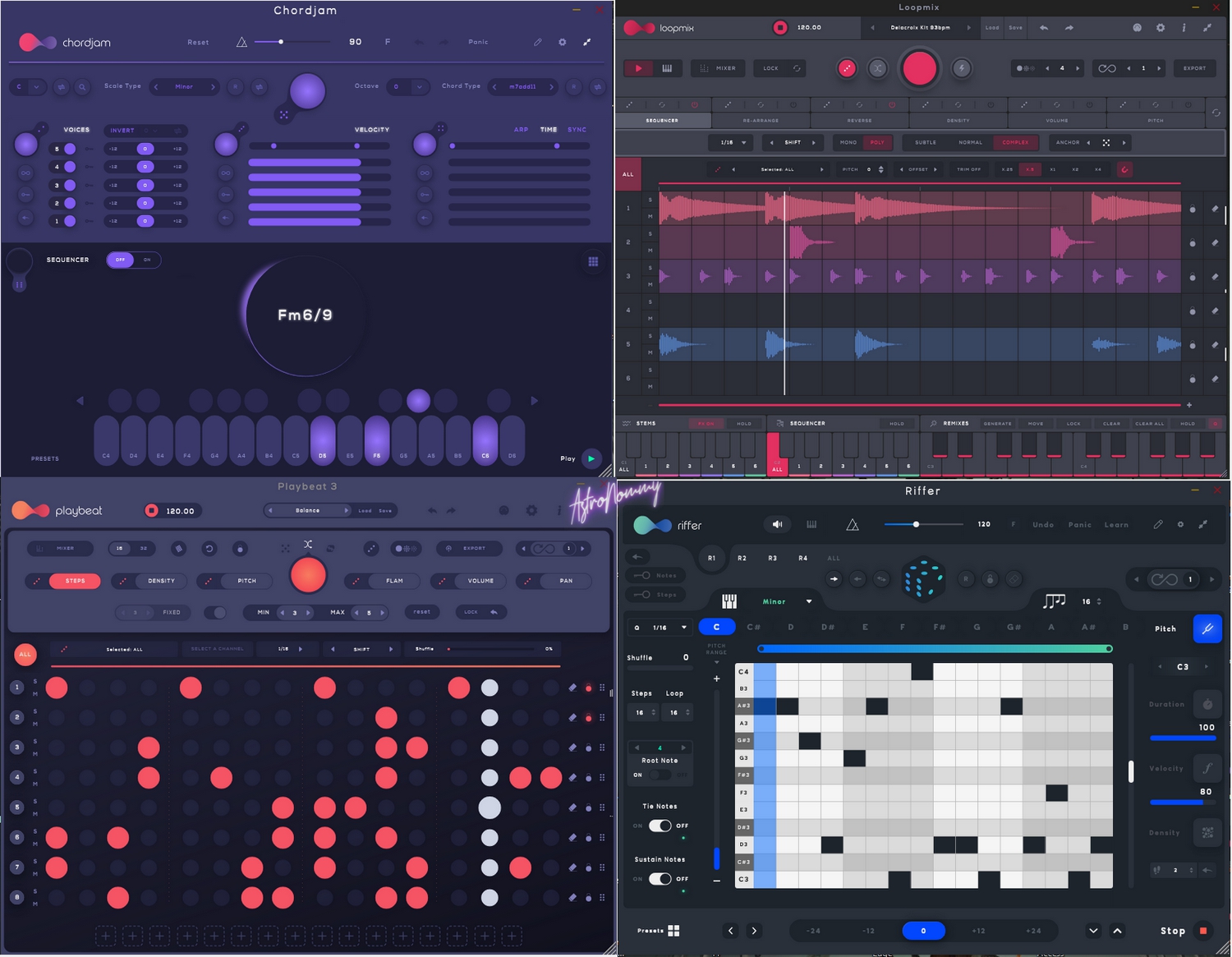Open the Chordjam Octave dropdown
1232x957 pixels.
[408, 86]
